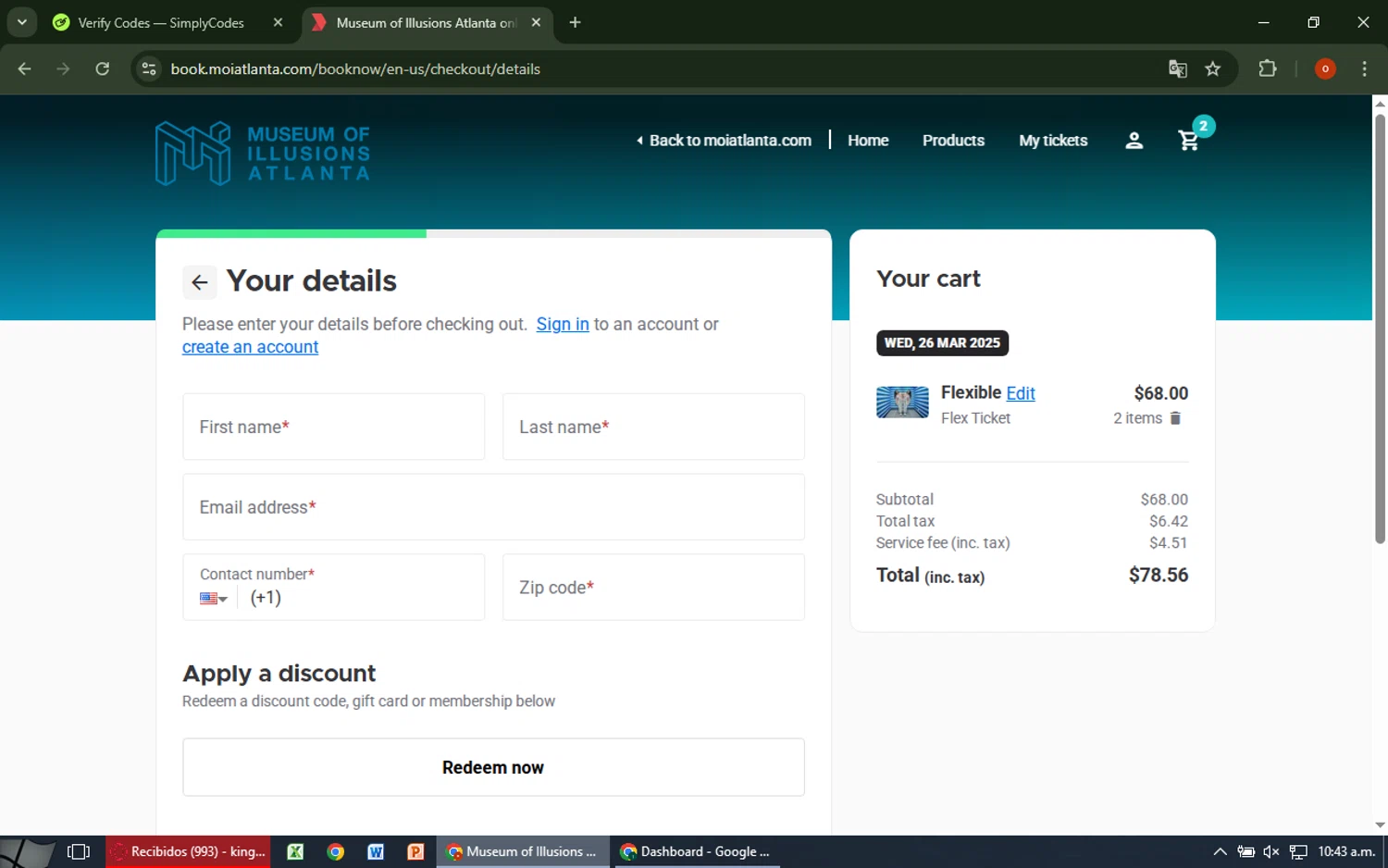Click the muted volume tray icon
Screen dimensions: 1388x868
[1271, 851]
